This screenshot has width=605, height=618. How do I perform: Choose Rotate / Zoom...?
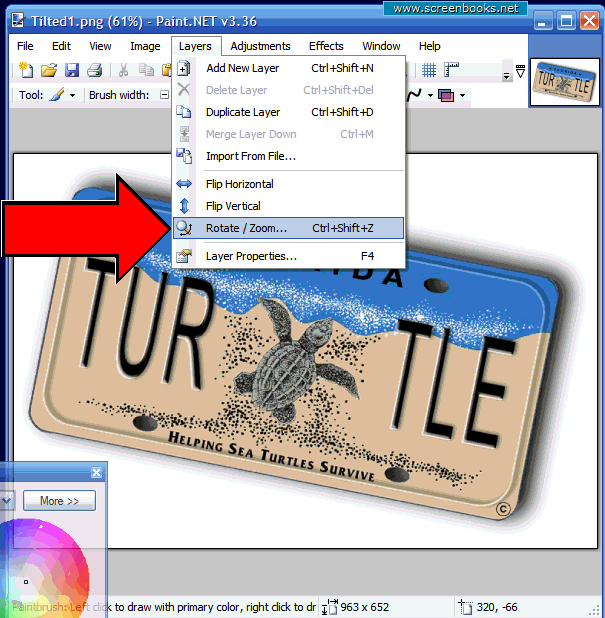click(x=289, y=228)
